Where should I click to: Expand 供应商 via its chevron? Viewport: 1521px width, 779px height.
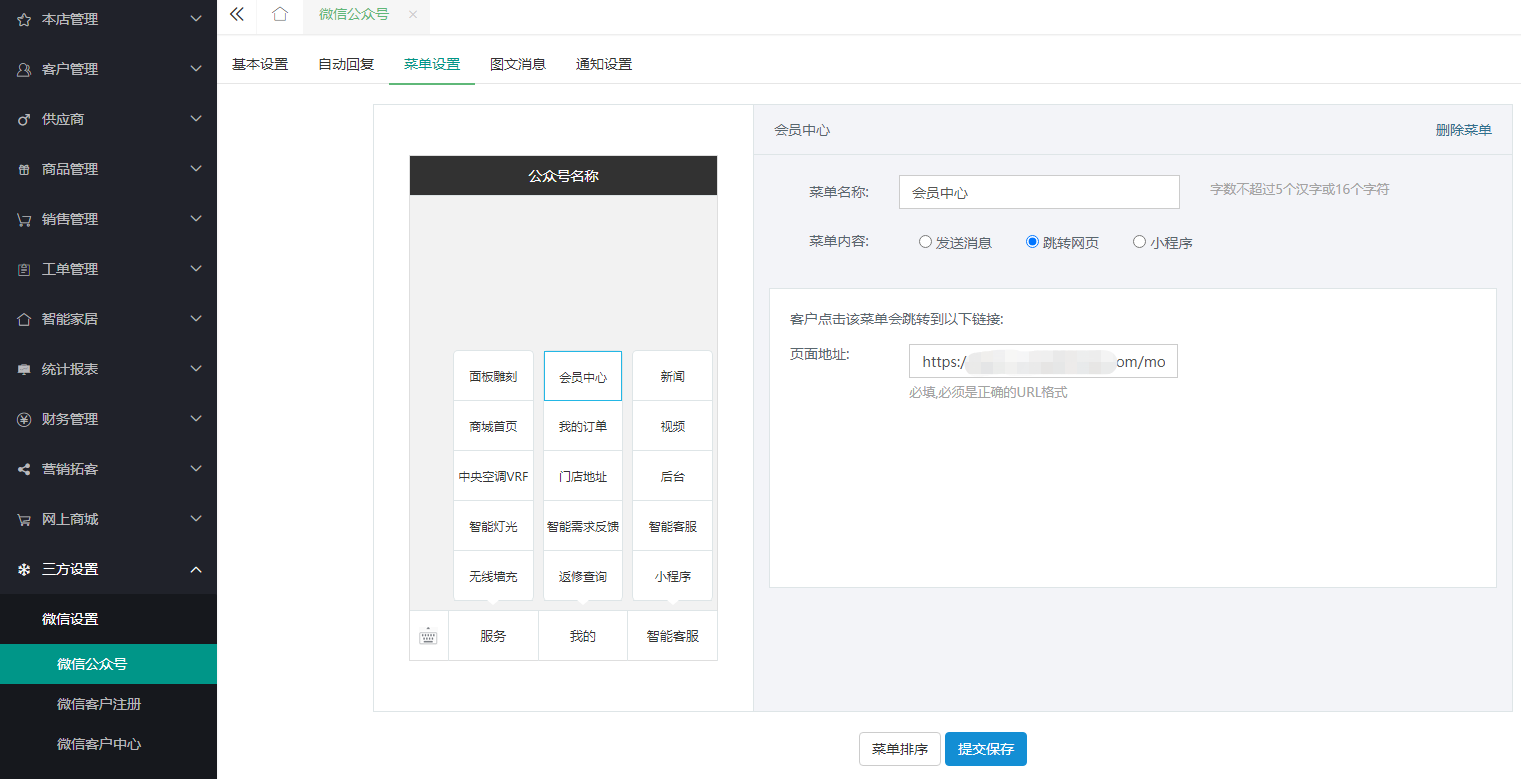196,119
